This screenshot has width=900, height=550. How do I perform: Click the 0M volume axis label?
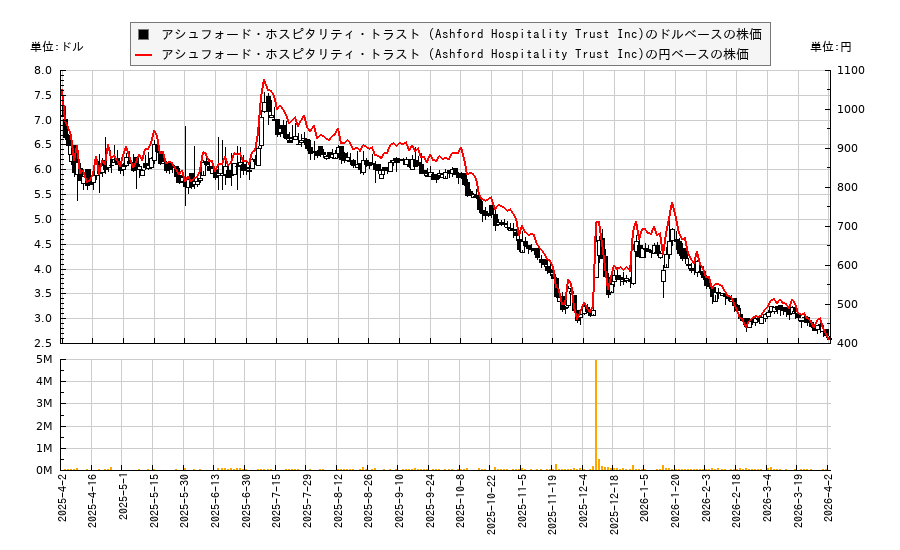tap(45, 470)
